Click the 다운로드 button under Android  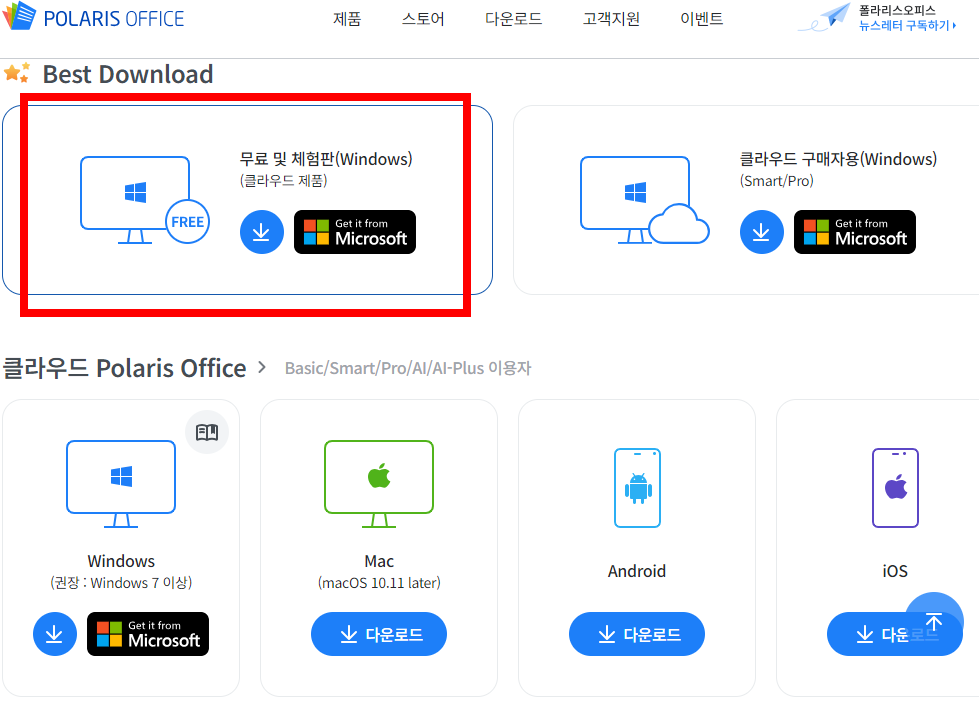tap(637, 634)
